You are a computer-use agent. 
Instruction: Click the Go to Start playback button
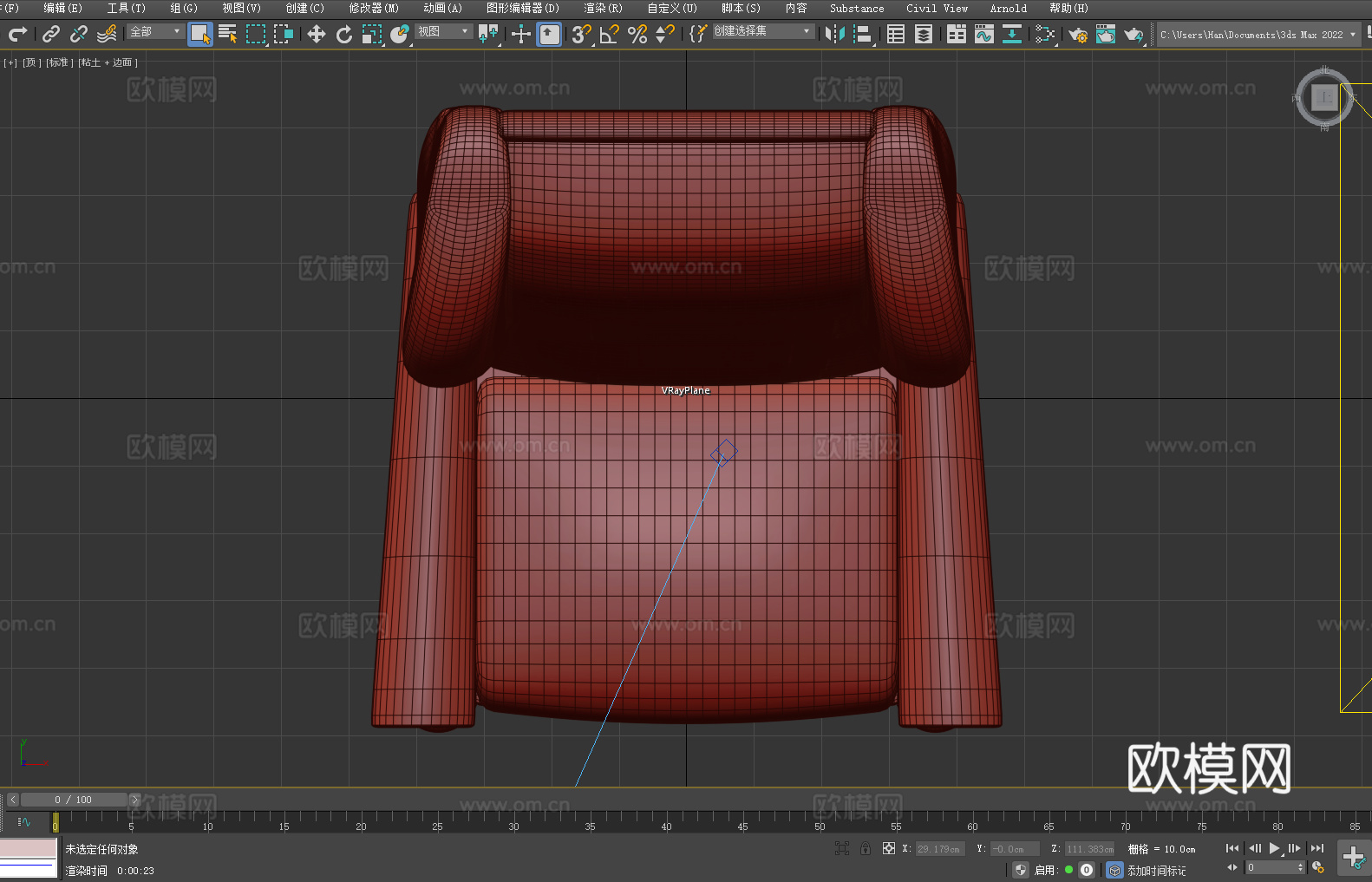pyautogui.click(x=1232, y=848)
